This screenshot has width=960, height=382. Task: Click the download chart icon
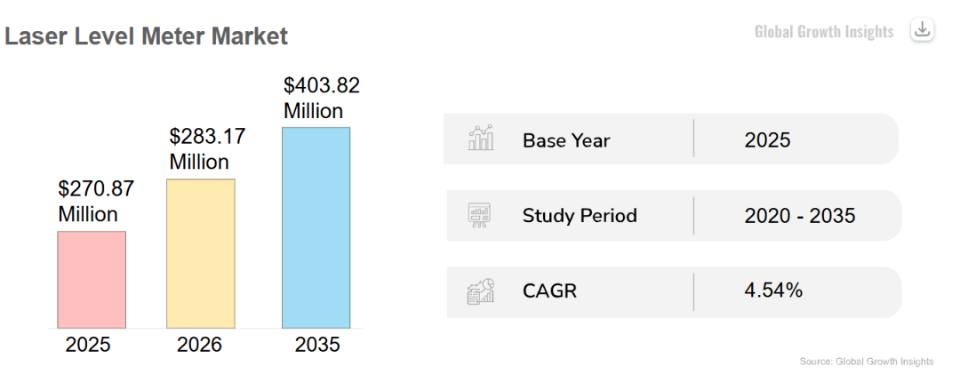point(922,29)
